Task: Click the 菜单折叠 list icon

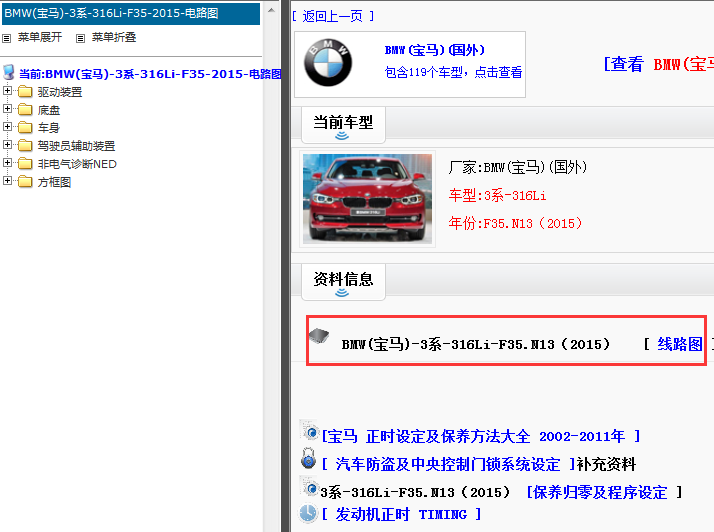Action: (x=80, y=38)
